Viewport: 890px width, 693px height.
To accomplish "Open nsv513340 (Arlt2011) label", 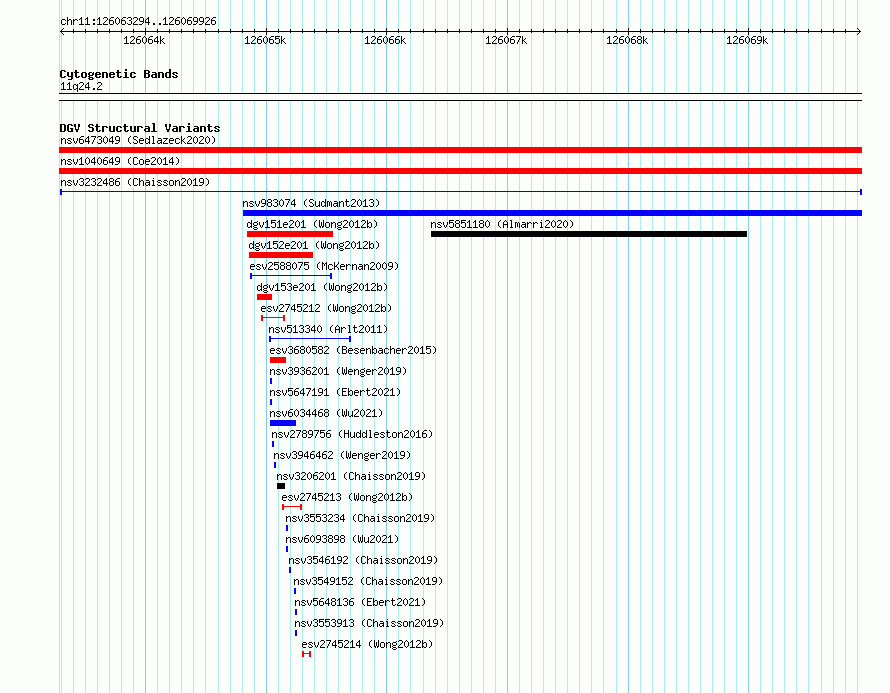I will click(x=328, y=329).
